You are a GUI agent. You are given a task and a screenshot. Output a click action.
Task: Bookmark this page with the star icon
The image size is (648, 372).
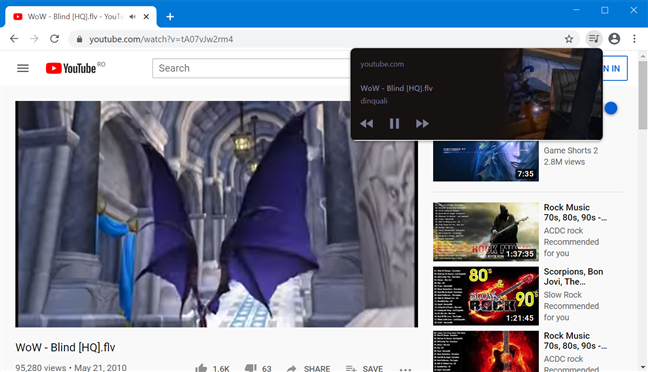(569, 39)
